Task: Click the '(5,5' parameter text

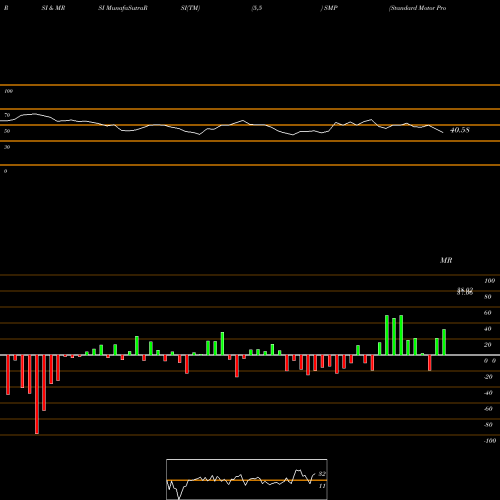Action: coord(257,8)
